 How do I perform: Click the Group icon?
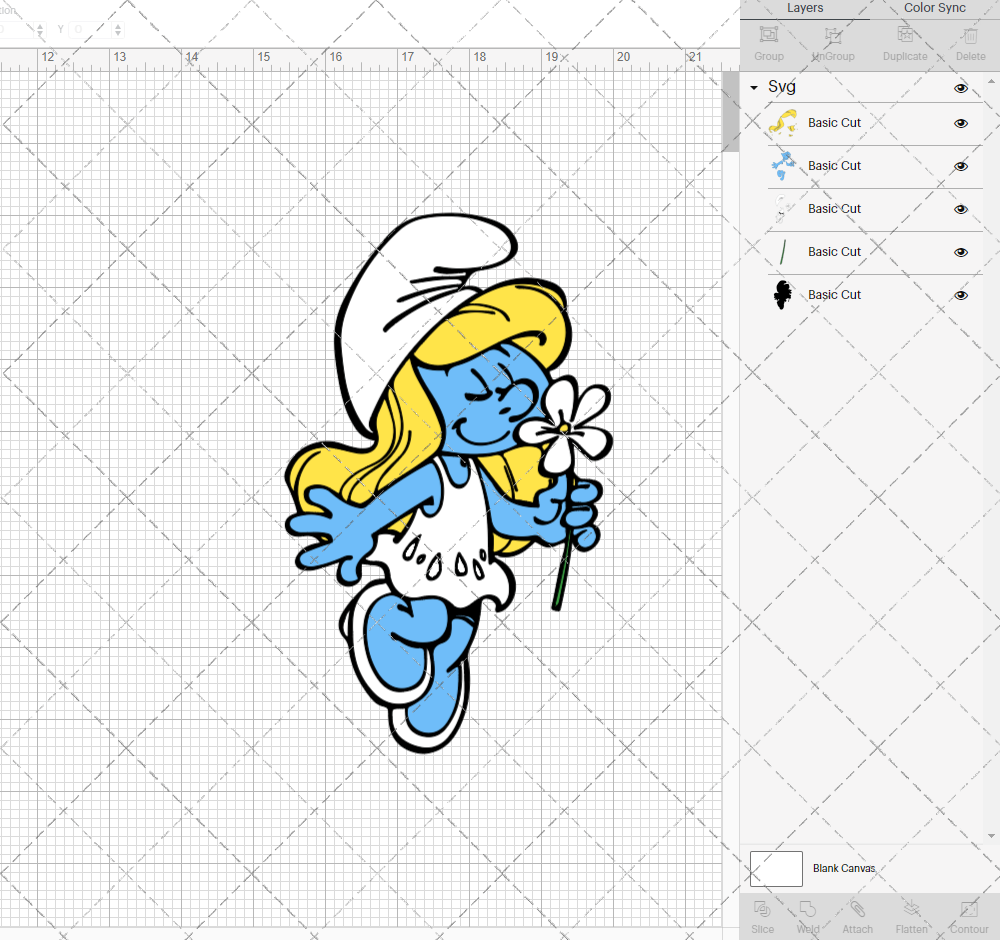click(768, 34)
